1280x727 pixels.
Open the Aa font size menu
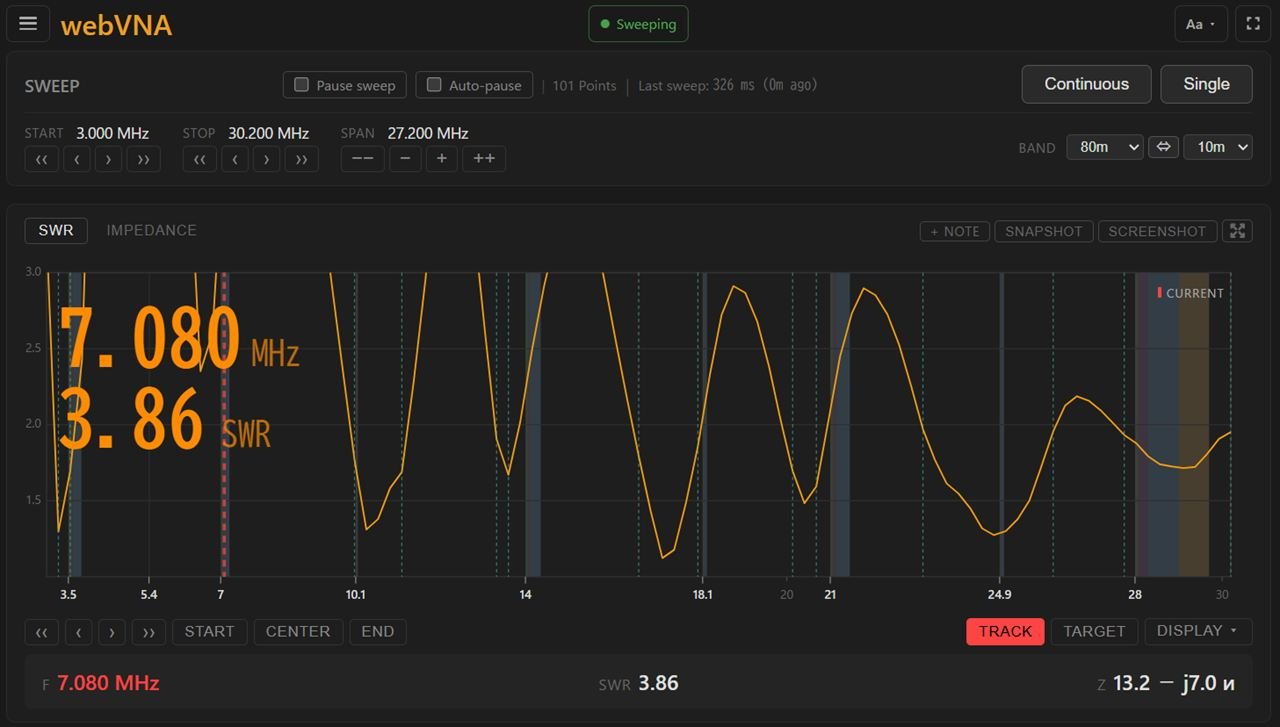(x=1200, y=24)
